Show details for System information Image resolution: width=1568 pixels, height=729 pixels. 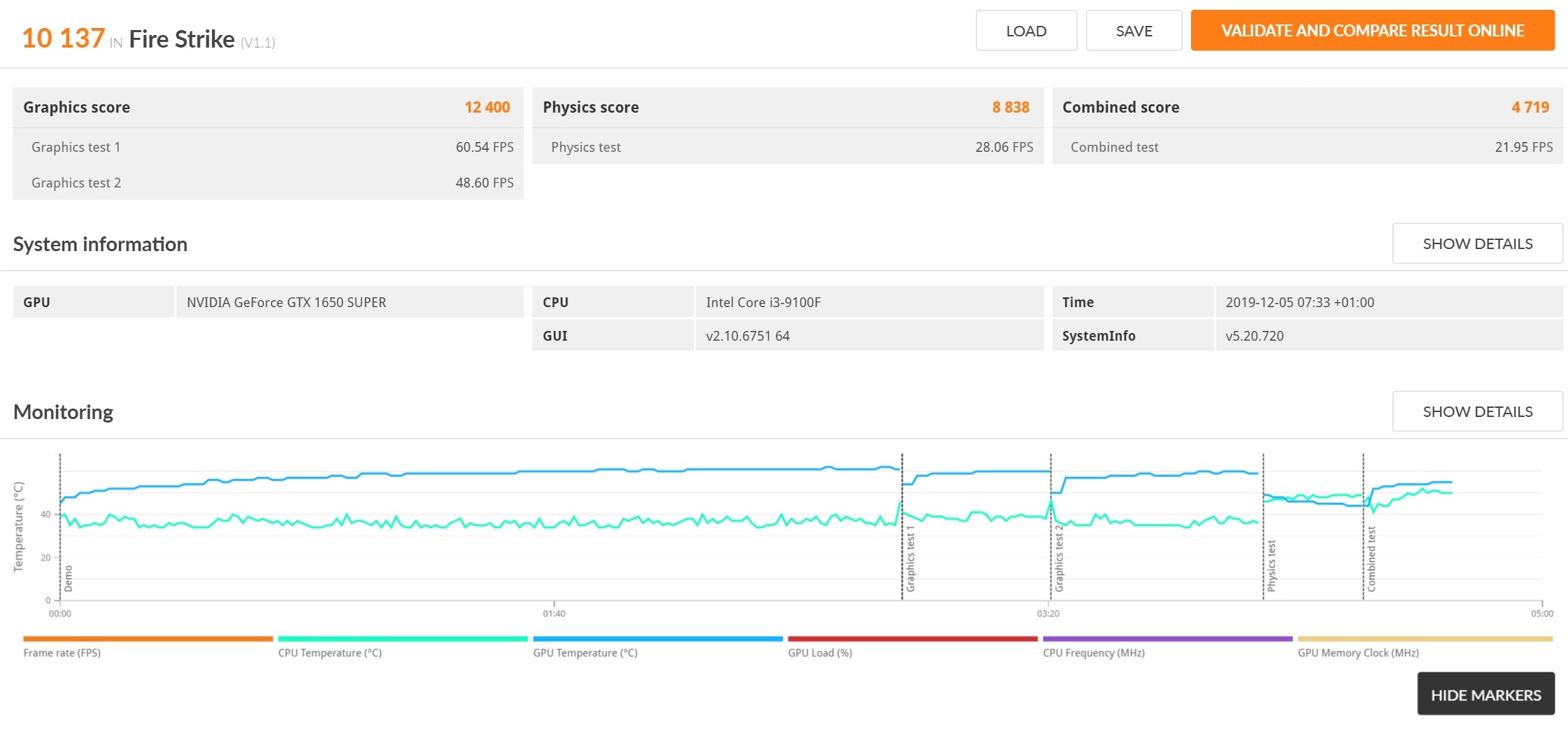tap(1477, 243)
